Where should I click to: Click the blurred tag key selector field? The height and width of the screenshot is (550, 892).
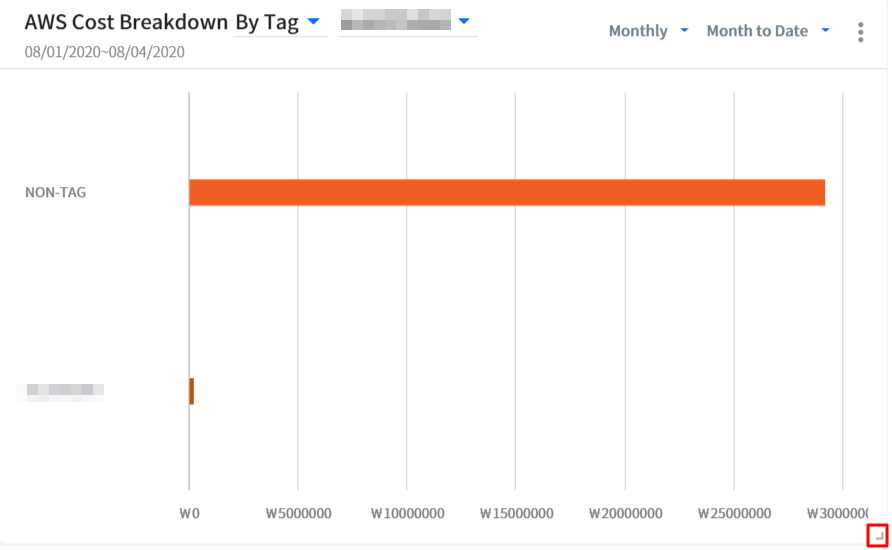[396, 20]
